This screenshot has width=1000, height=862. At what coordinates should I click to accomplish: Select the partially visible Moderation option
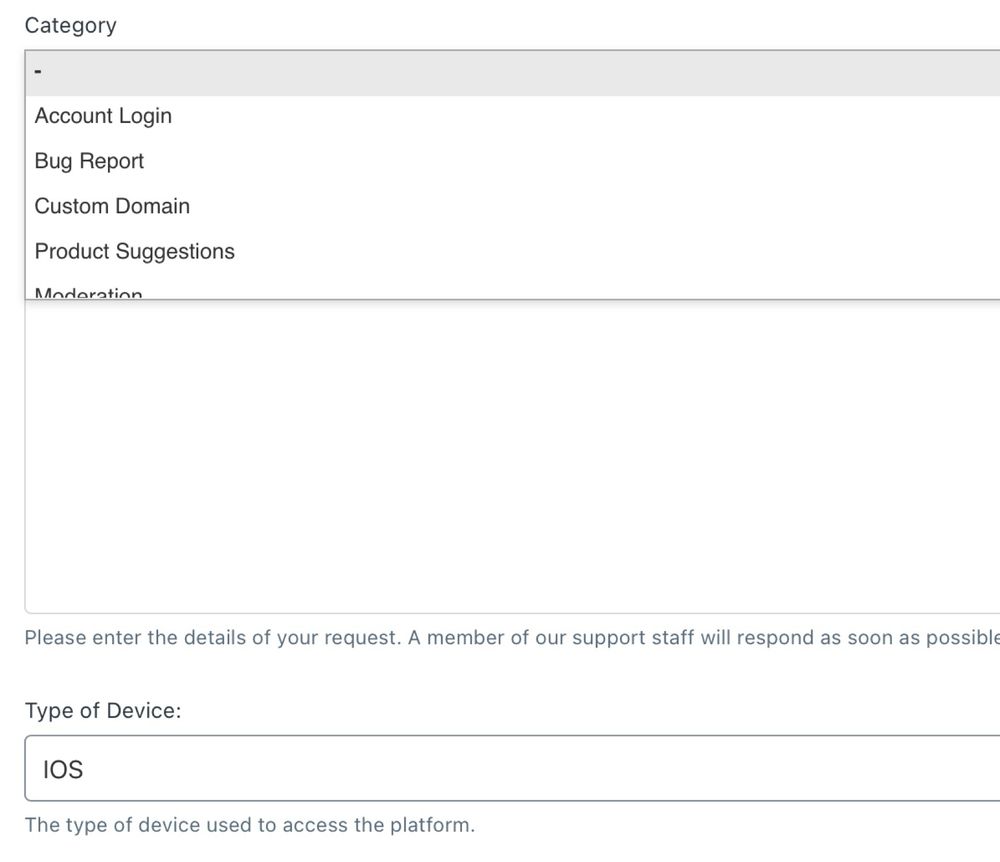click(x=89, y=293)
